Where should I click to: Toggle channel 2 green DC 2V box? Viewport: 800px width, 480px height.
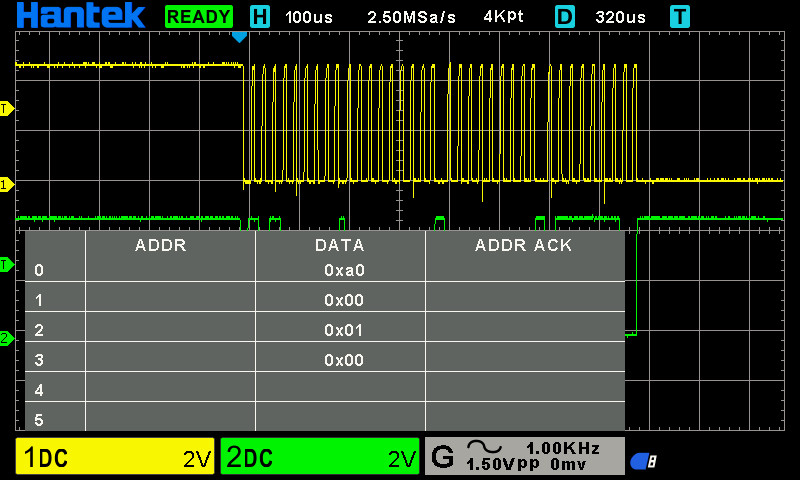coord(320,458)
